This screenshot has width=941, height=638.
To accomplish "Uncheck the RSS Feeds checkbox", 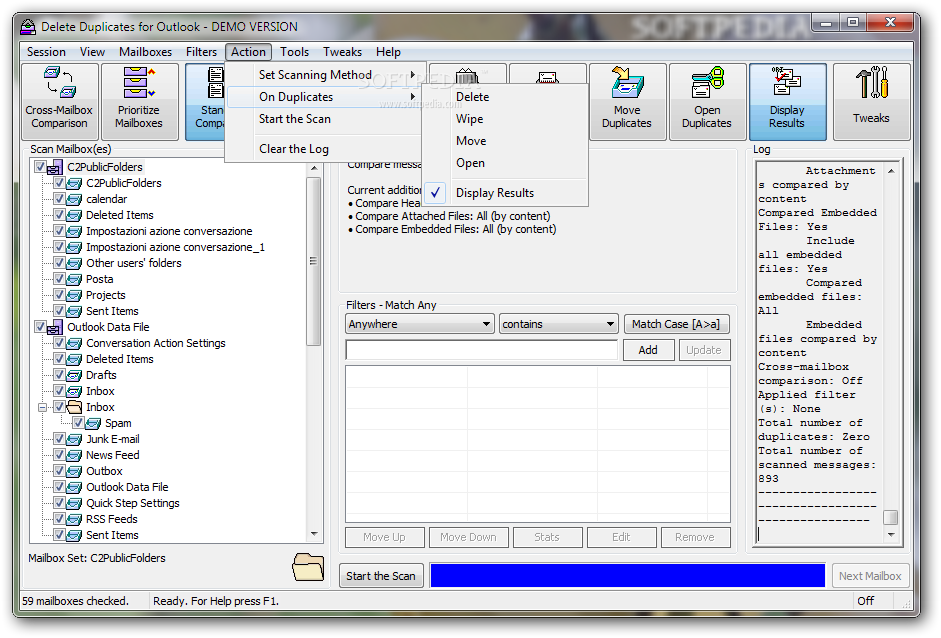I will click(59, 519).
